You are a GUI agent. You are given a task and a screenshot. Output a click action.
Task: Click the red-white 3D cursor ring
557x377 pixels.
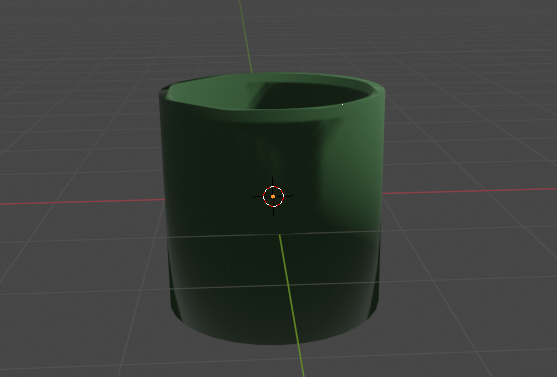point(274,196)
